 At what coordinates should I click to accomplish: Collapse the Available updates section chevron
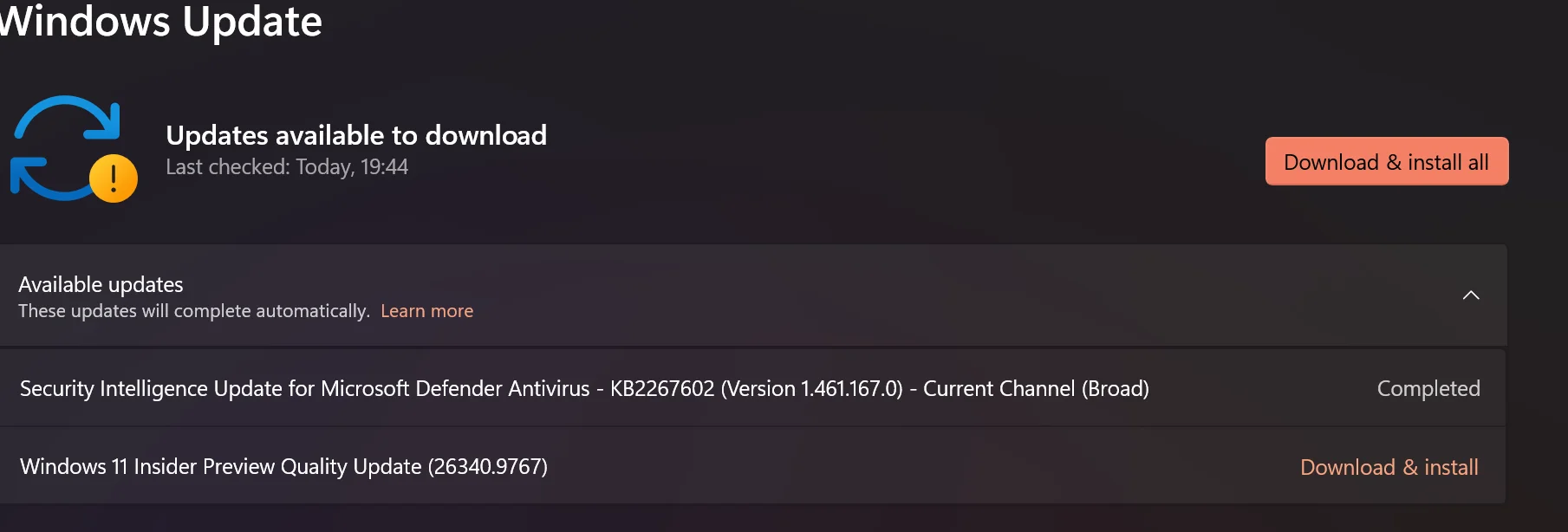1471,295
